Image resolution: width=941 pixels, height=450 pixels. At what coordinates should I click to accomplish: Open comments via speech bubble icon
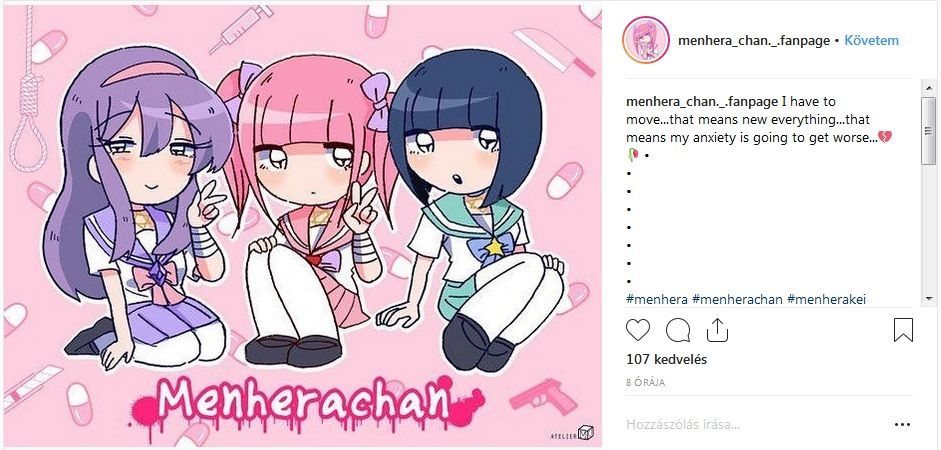click(x=678, y=330)
